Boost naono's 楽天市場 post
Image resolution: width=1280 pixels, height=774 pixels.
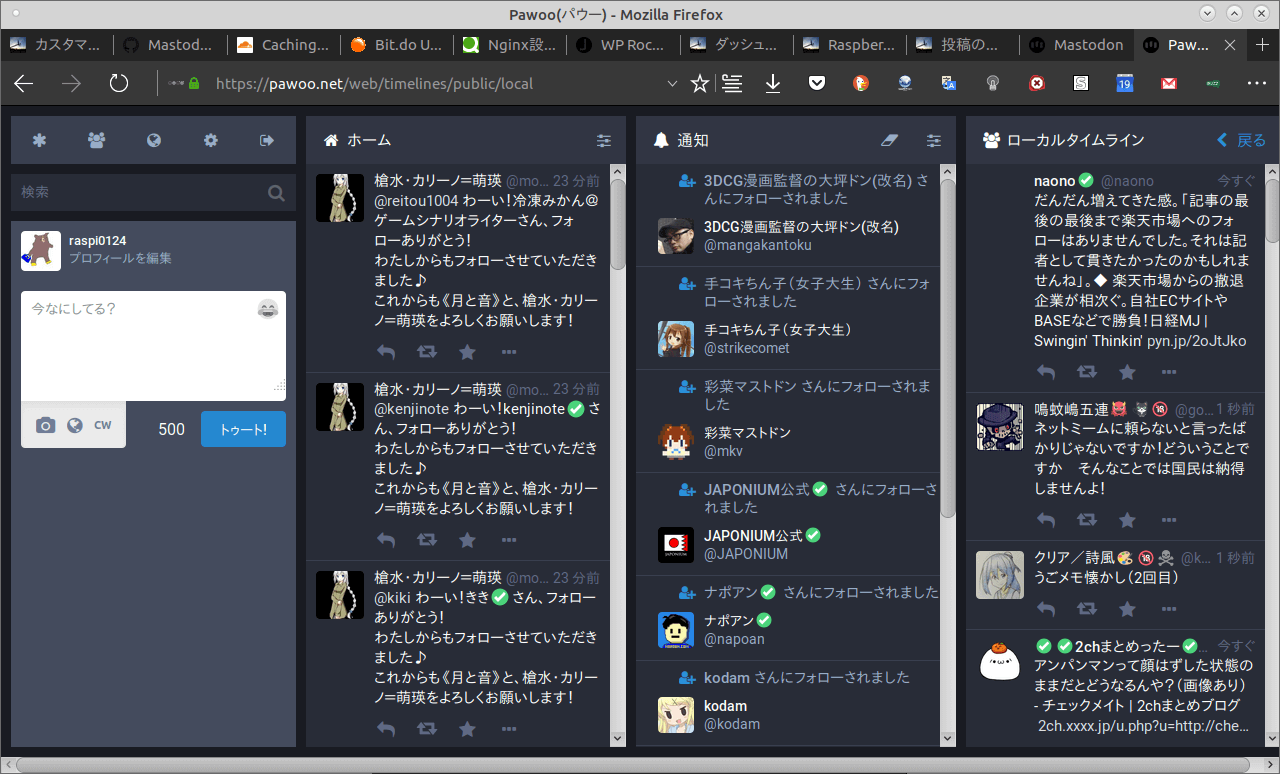1087,372
